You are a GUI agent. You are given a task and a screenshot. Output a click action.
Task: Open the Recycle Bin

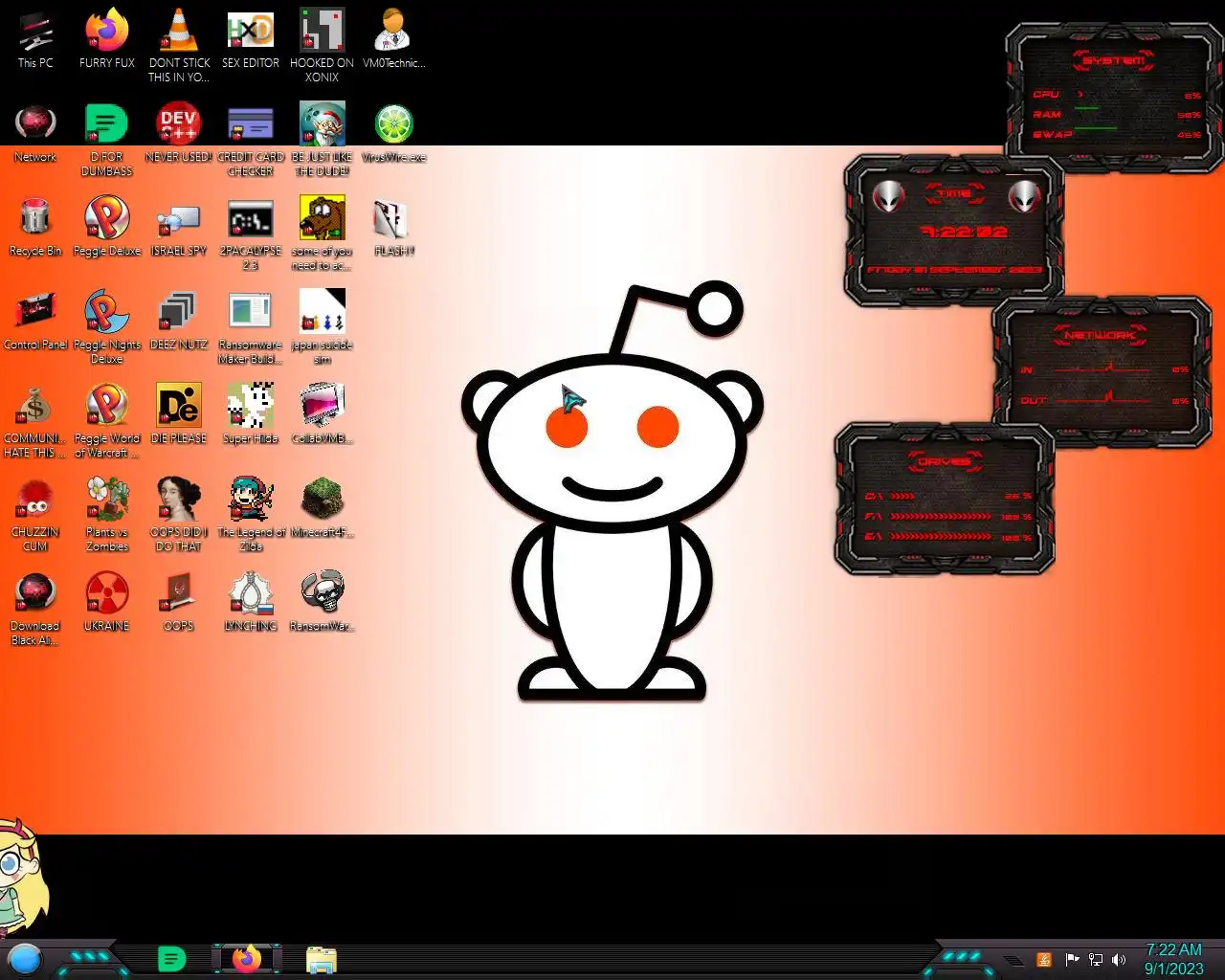(x=35, y=228)
